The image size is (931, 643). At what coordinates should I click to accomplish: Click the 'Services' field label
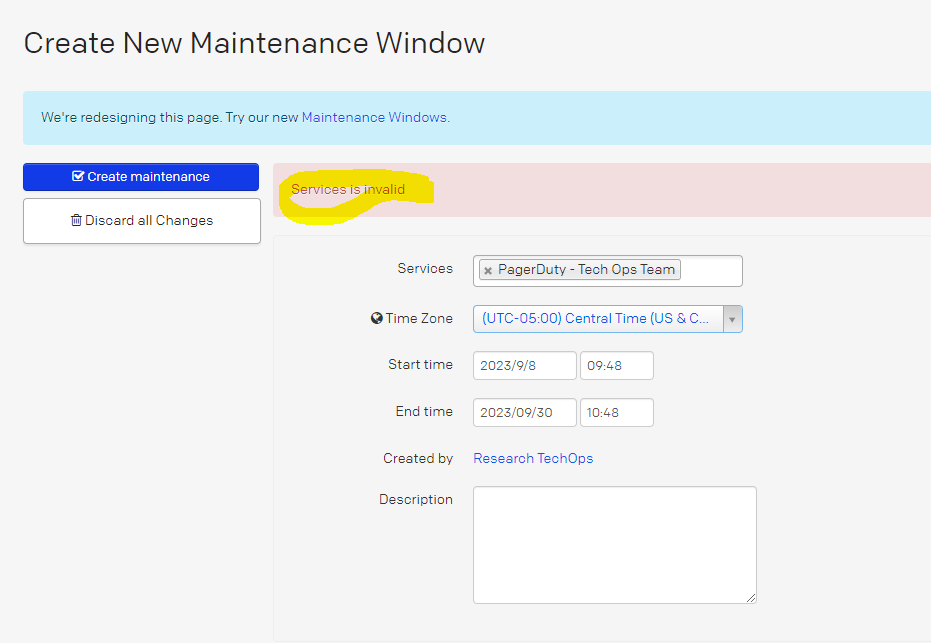425,268
